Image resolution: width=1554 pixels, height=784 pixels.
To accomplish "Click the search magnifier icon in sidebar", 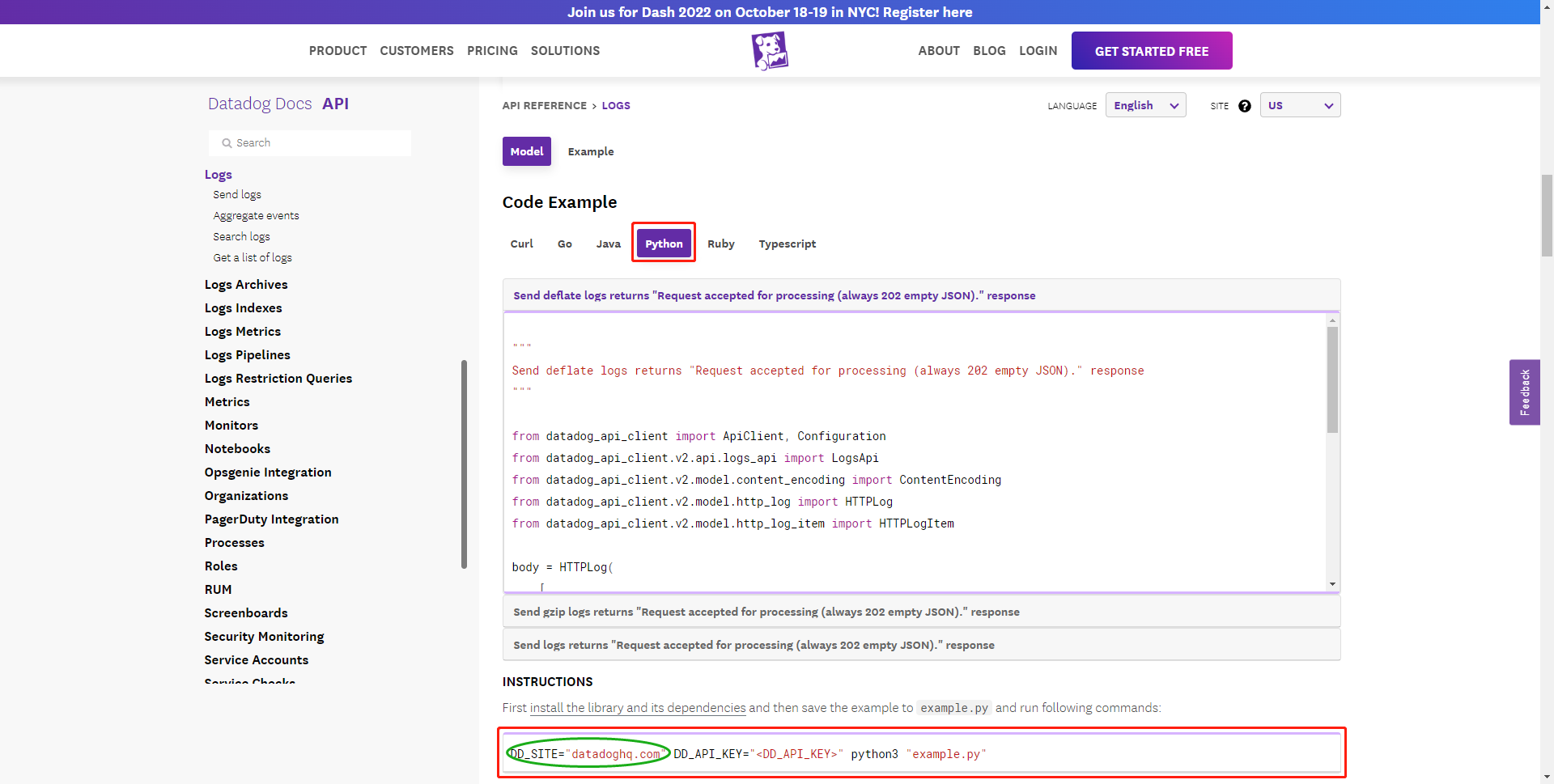I will click(227, 143).
